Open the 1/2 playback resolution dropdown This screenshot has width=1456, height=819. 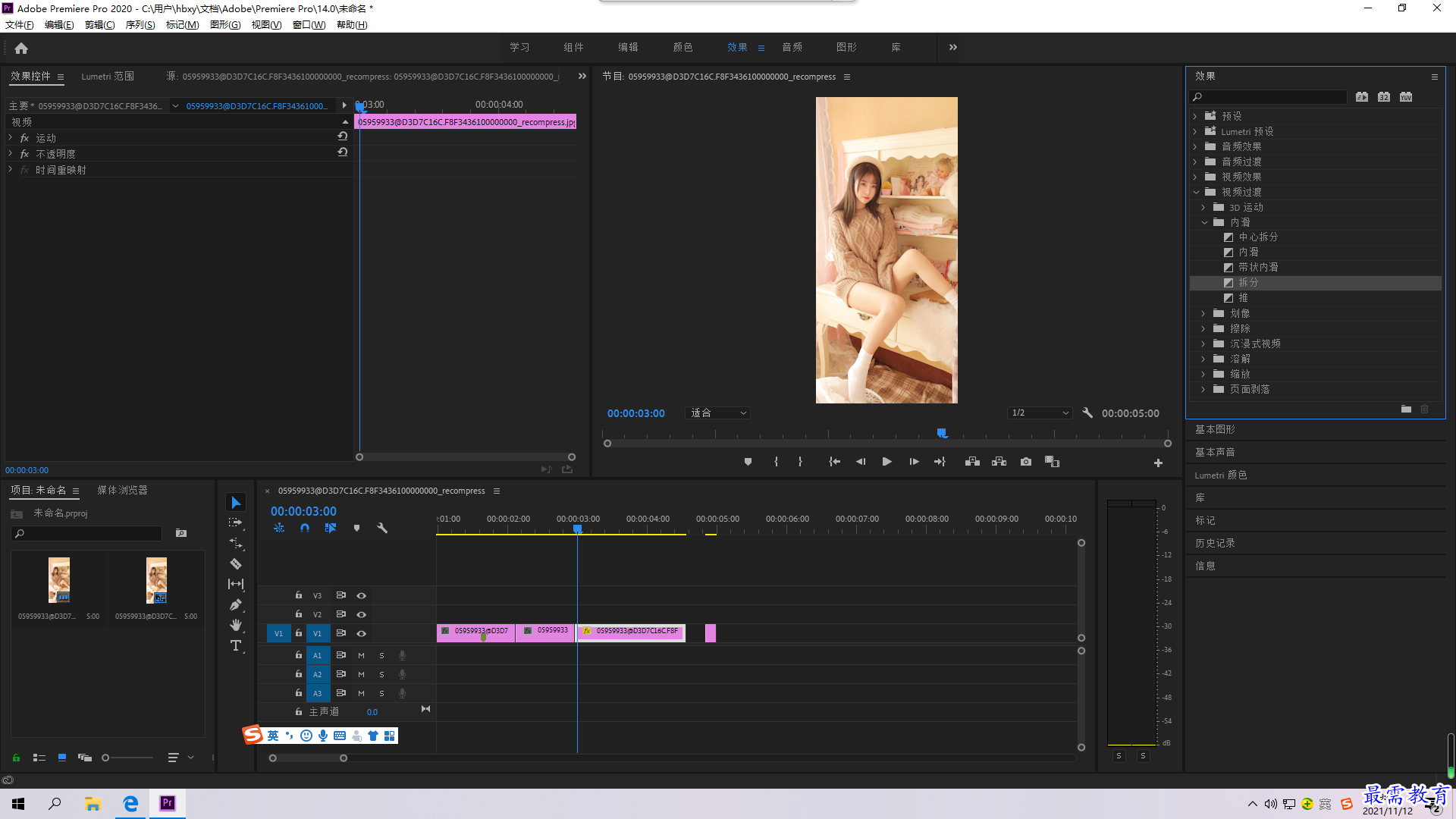pos(1040,413)
